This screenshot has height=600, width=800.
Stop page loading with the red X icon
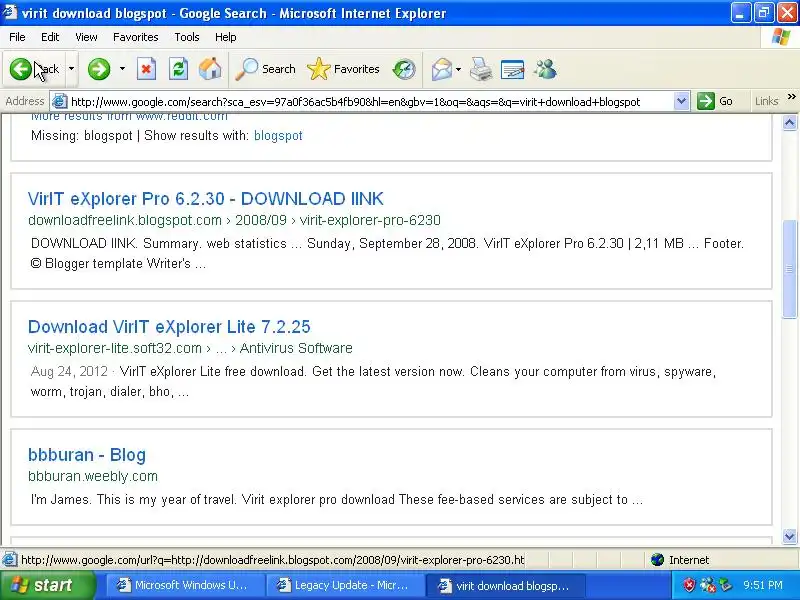[x=146, y=69]
